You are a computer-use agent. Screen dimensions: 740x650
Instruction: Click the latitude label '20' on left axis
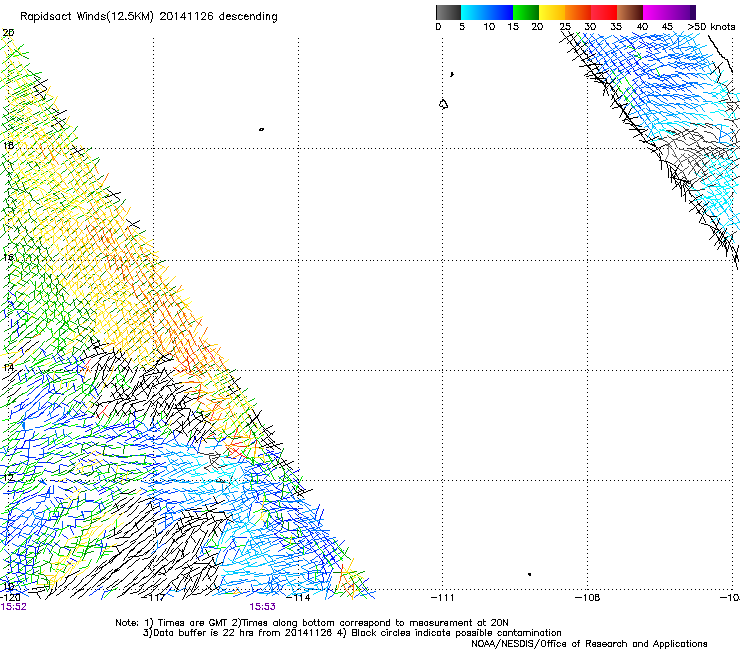pyautogui.click(x=8, y=33)
